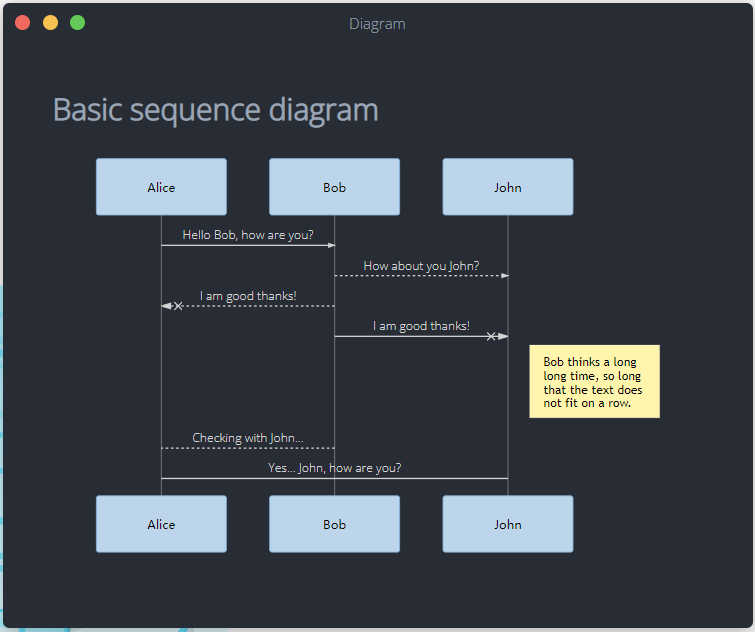755x632 pixels.
Task: Select the top Bob participant box
Action: pos(334,187)
